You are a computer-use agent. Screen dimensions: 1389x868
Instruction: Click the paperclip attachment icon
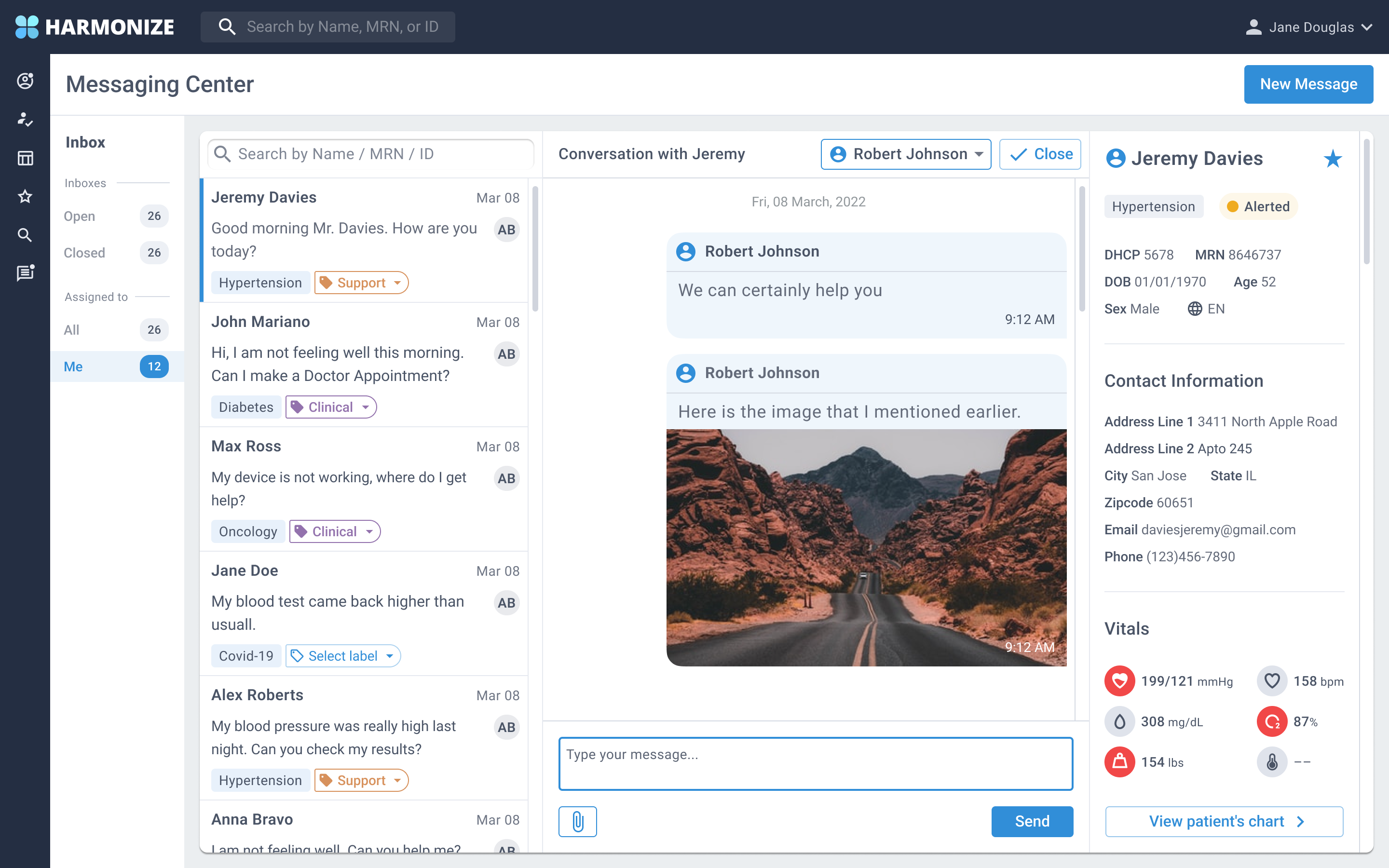[577, 821]
